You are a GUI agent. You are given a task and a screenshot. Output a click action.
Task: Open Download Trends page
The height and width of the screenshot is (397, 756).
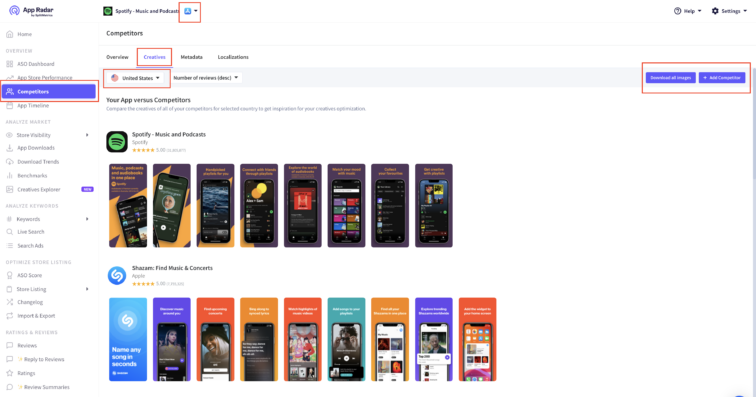pyautogui.click(x=38, y=162)
